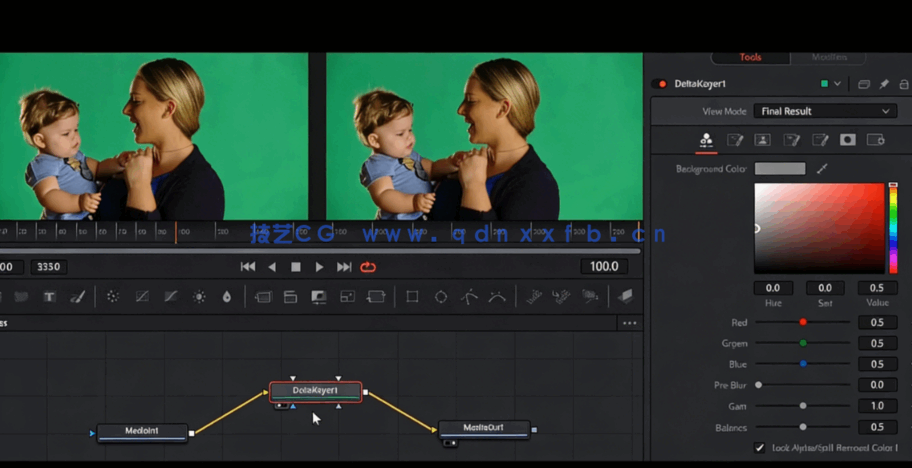This screenshot has height=468, width=912.
Task: Click the Gain value field 1.0
Action: click(877, 406)
